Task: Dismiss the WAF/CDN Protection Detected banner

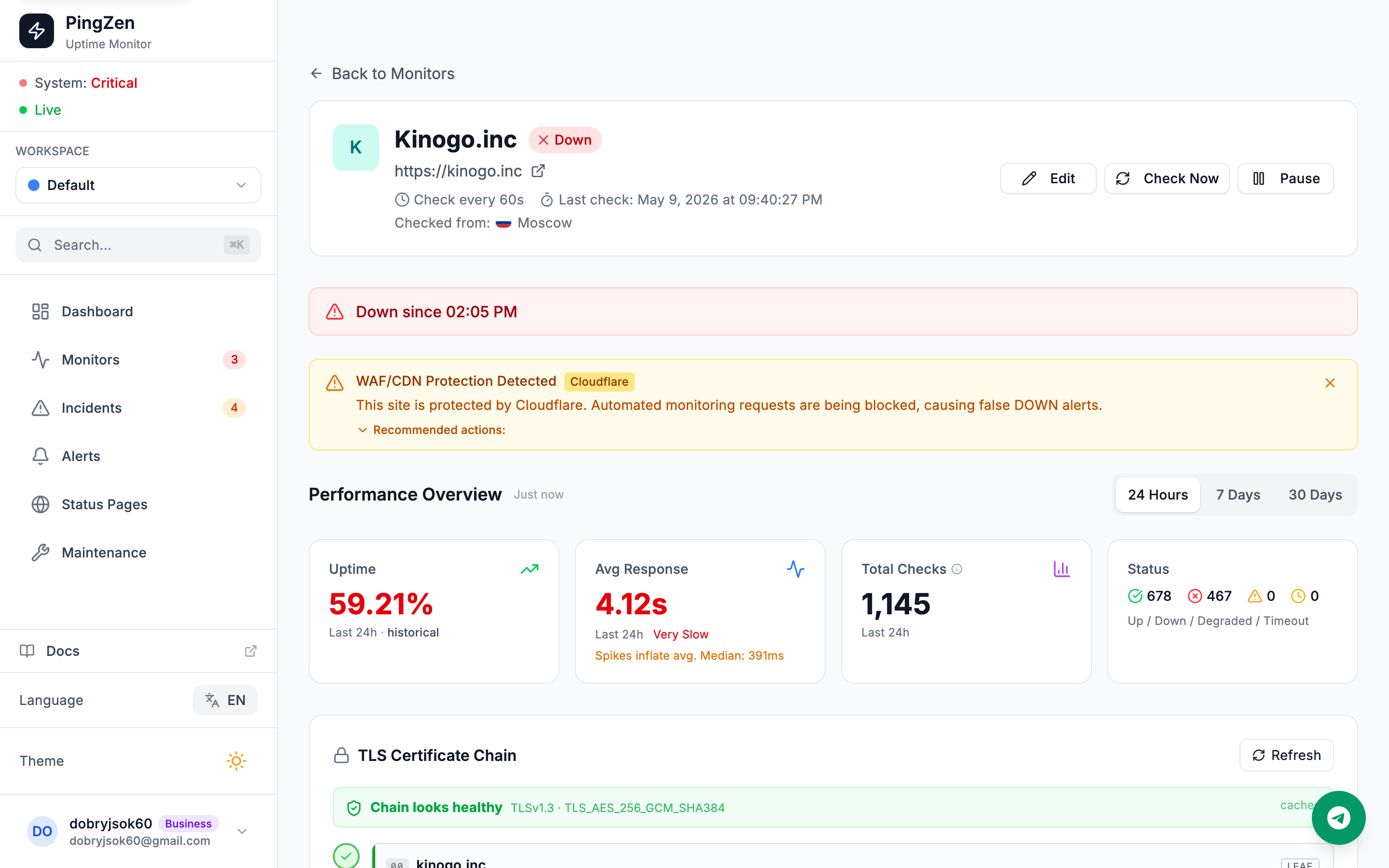Action: (x=1330, y=383)
